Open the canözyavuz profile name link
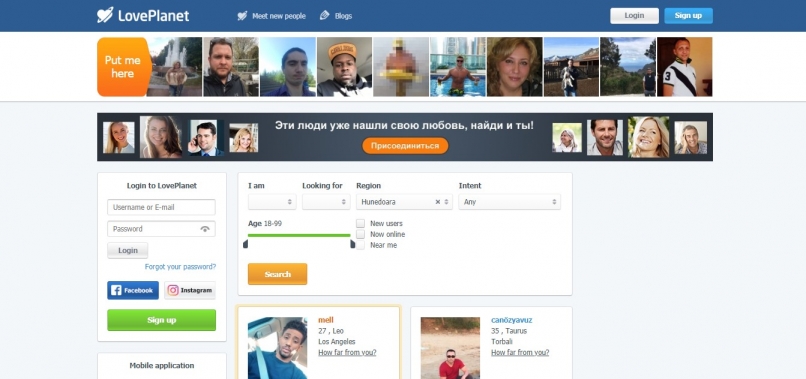The height and width of the screenshot is (379, 806). [x=512, y=320]
